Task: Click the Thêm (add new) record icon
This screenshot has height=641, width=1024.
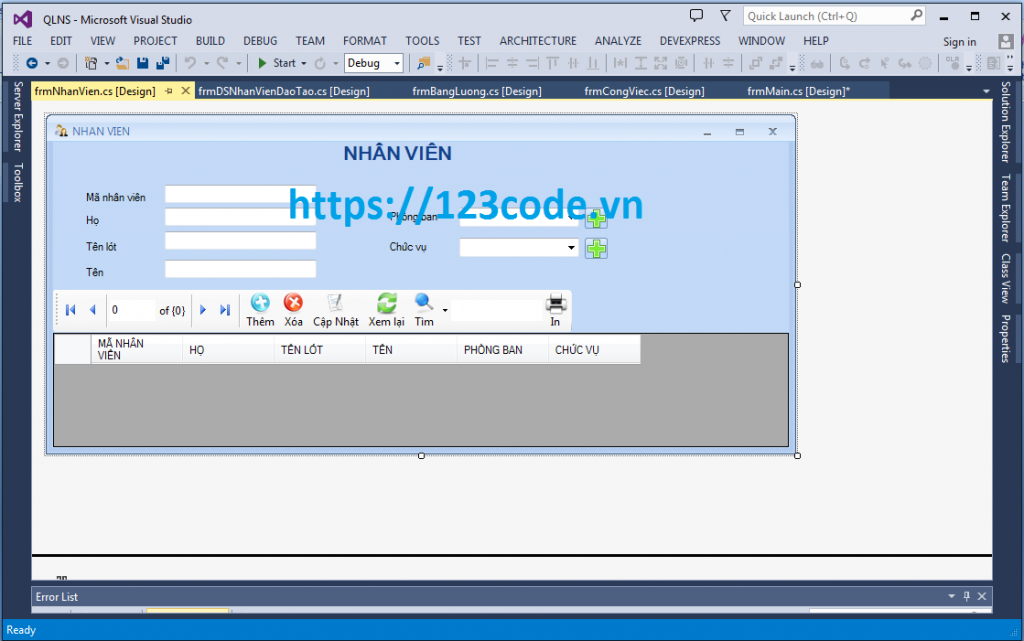Action: [259, 302]
